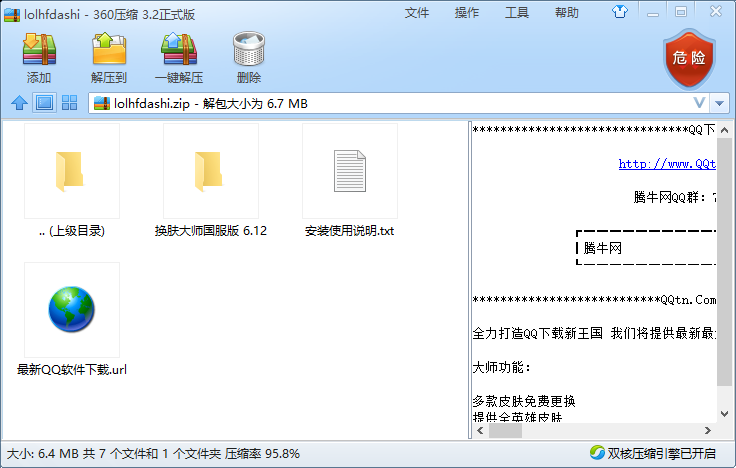
Task: Open the skin (shirt) icon in title bar
Action: [x=620, y=12]
